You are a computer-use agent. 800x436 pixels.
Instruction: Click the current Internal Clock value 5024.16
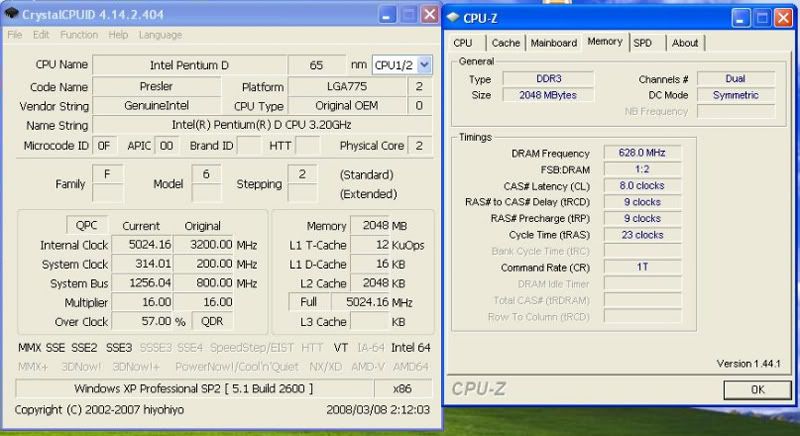142,245
